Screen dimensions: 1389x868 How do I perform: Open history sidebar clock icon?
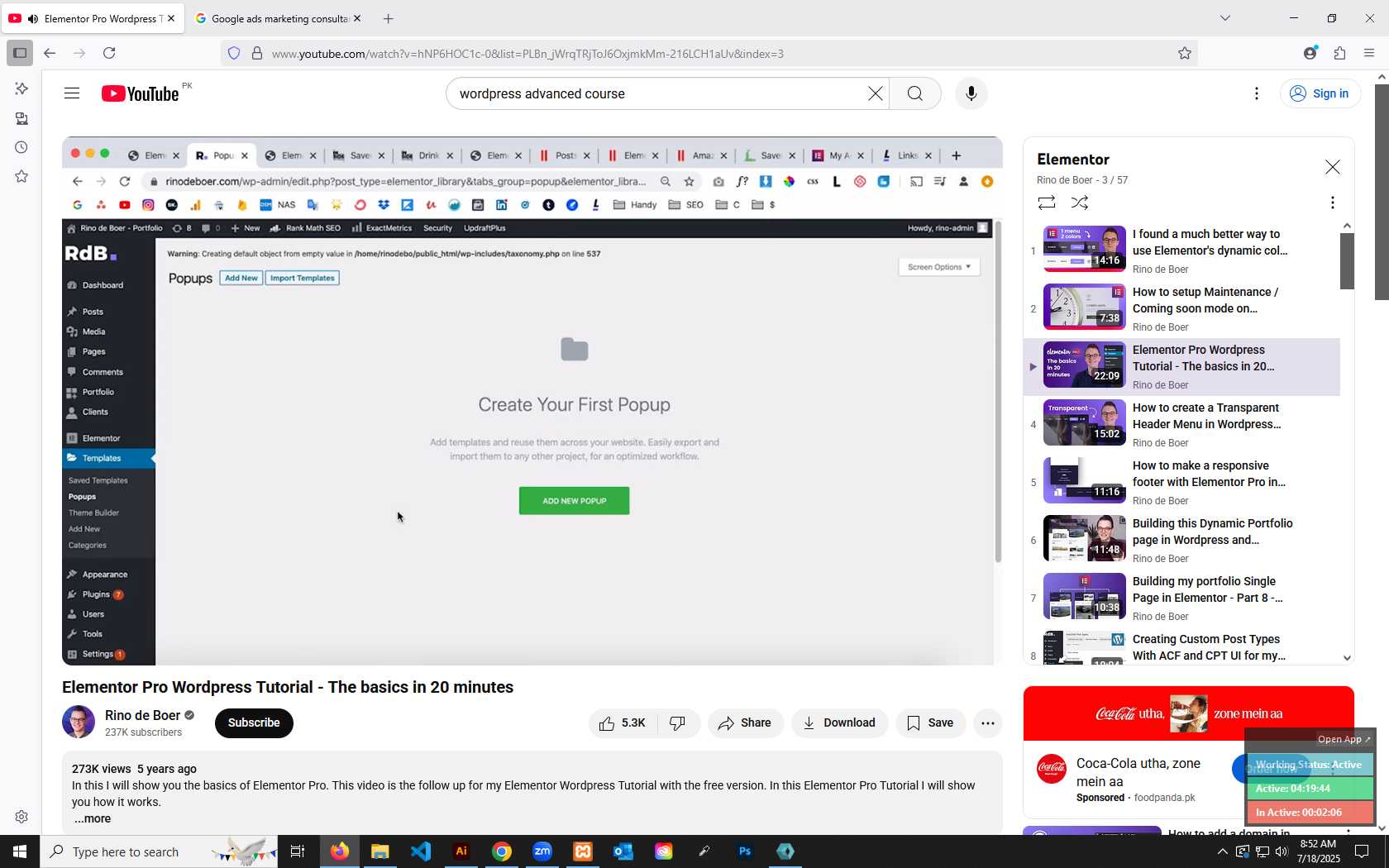tap(21, 148)
